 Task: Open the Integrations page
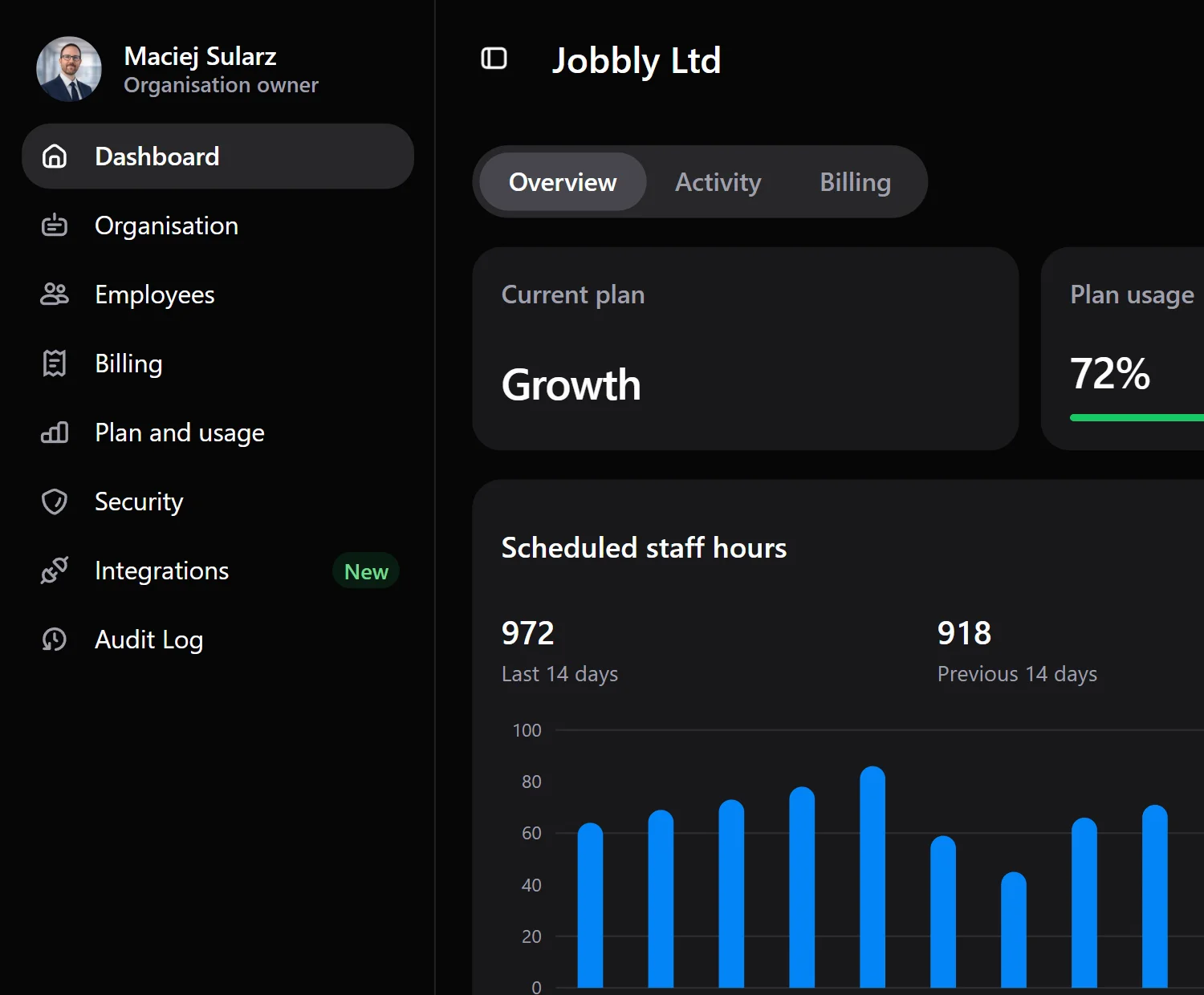(x=218, y=571)
